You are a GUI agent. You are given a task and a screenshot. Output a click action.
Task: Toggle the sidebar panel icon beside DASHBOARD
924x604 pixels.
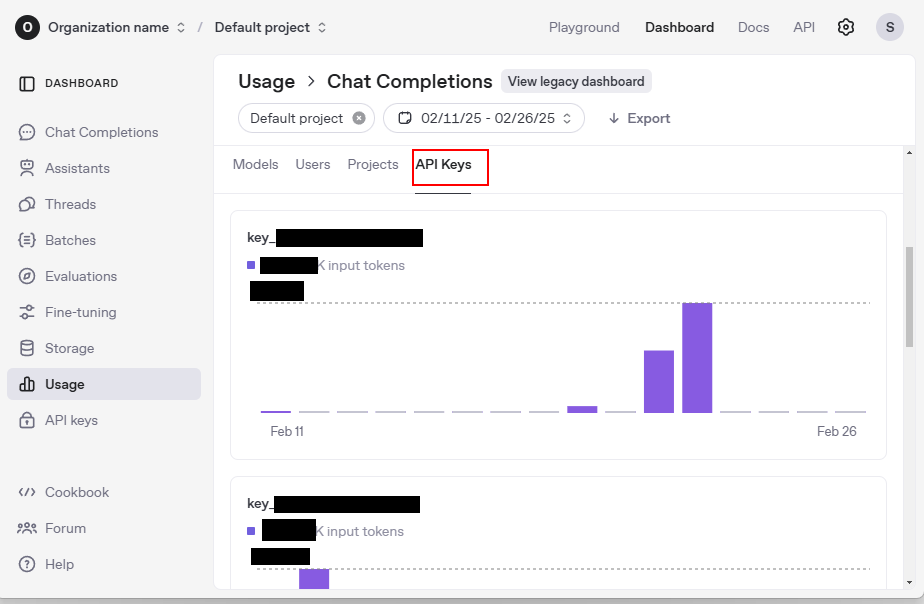(27, 84)
